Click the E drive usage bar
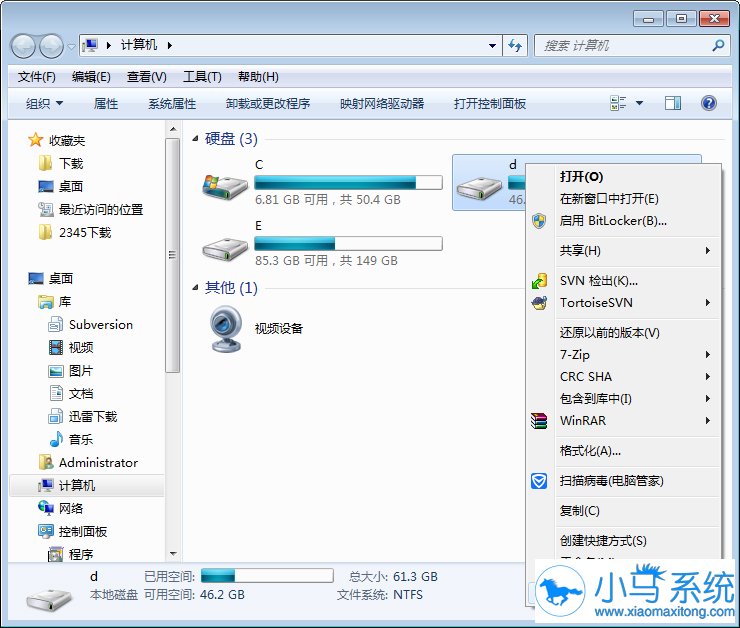The height and width of the screenshot is (628, 740). click(348, 243)
